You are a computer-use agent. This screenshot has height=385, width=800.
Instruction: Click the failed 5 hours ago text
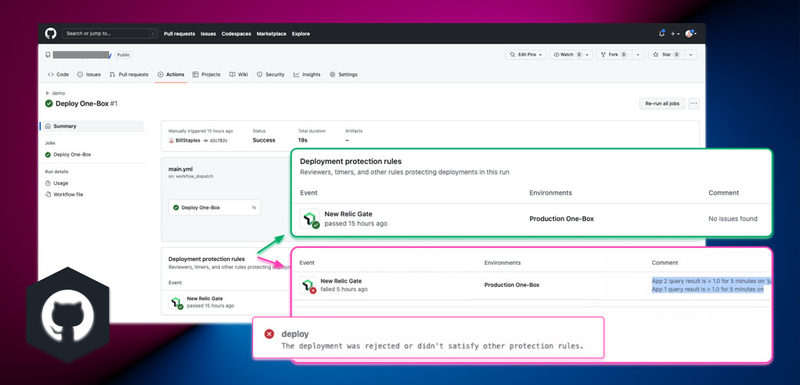click(x=344, y=289)
